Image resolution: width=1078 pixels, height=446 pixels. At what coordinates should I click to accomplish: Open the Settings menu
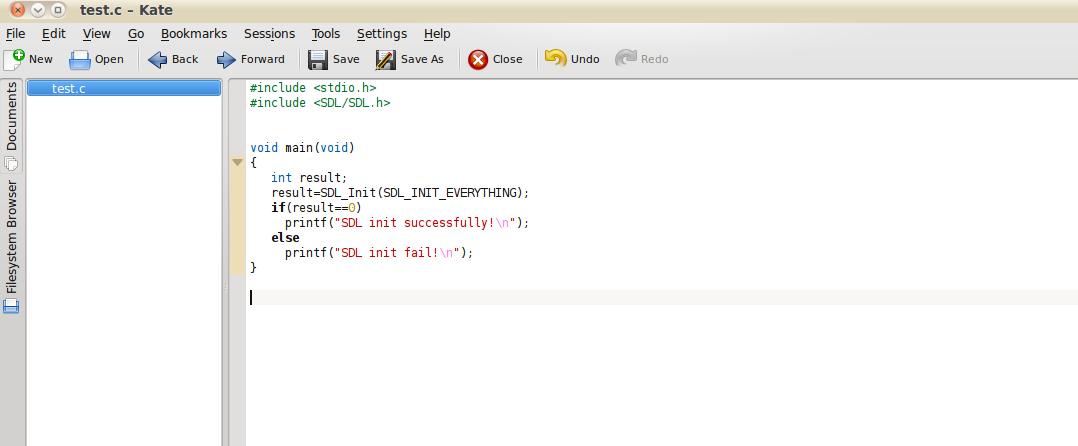click(381, 33)
